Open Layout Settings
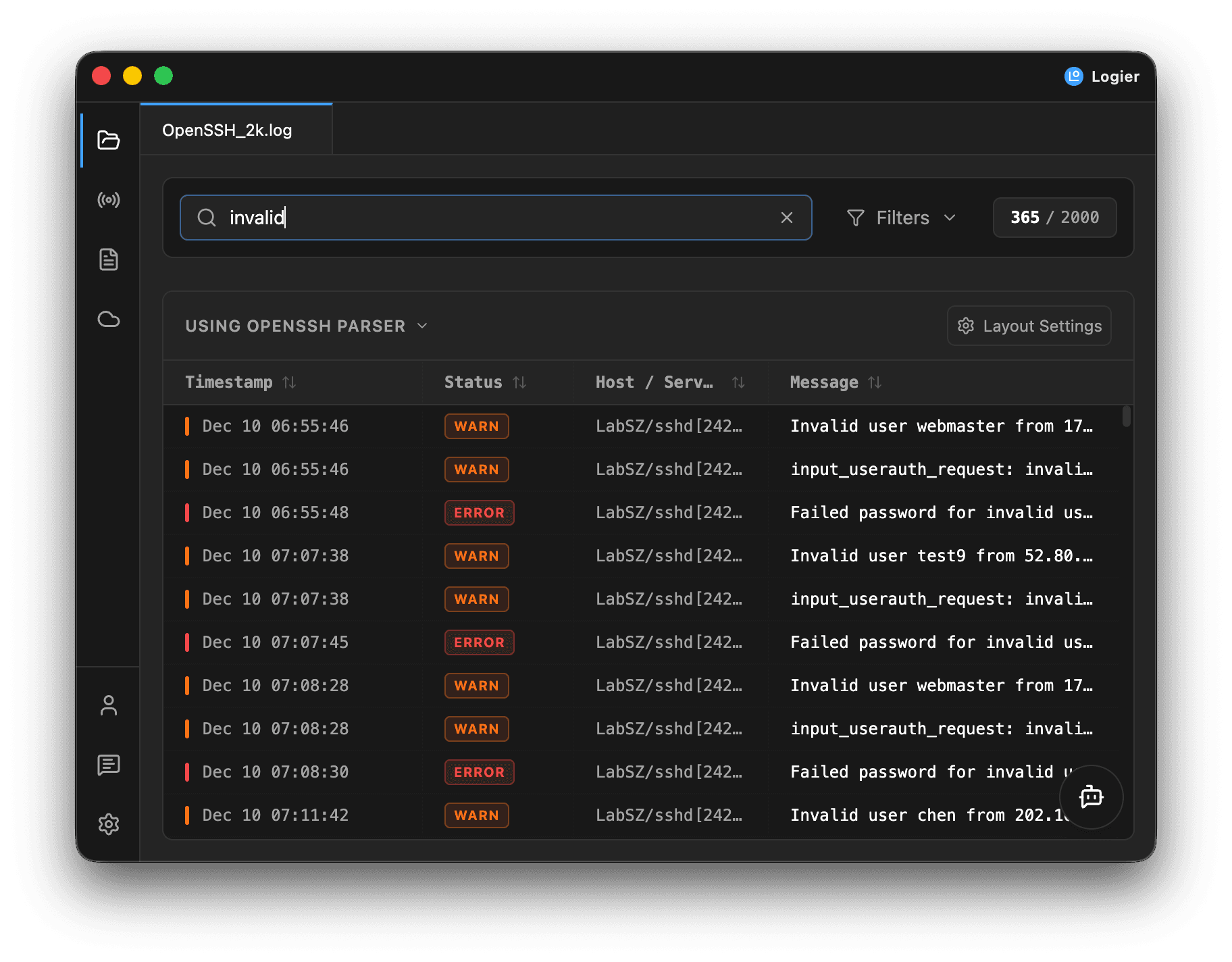This screenshot has width=1232, height=962. [x=1029, y=326]
